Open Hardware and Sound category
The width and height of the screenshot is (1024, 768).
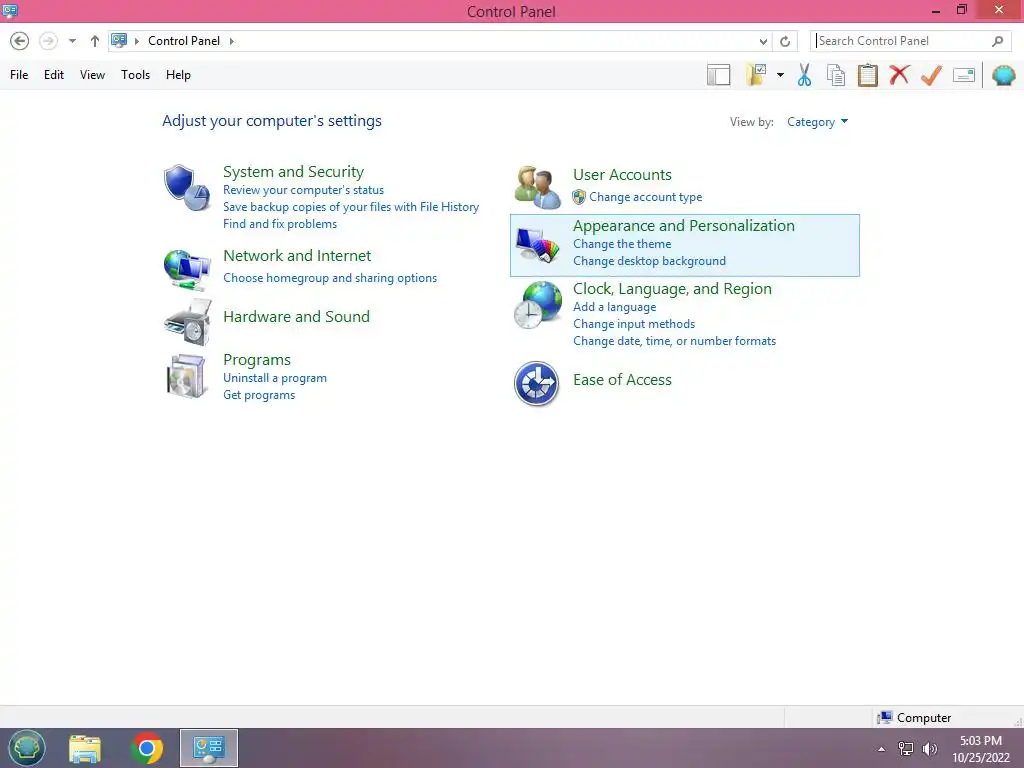click(x=296, y=317)
